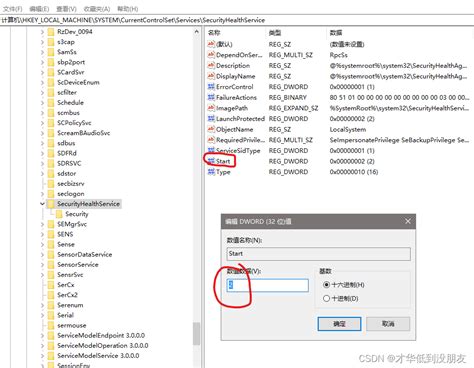
Task: Click the LocalSystem data cell
Action: pyautogui.click(x=348, y=129)
